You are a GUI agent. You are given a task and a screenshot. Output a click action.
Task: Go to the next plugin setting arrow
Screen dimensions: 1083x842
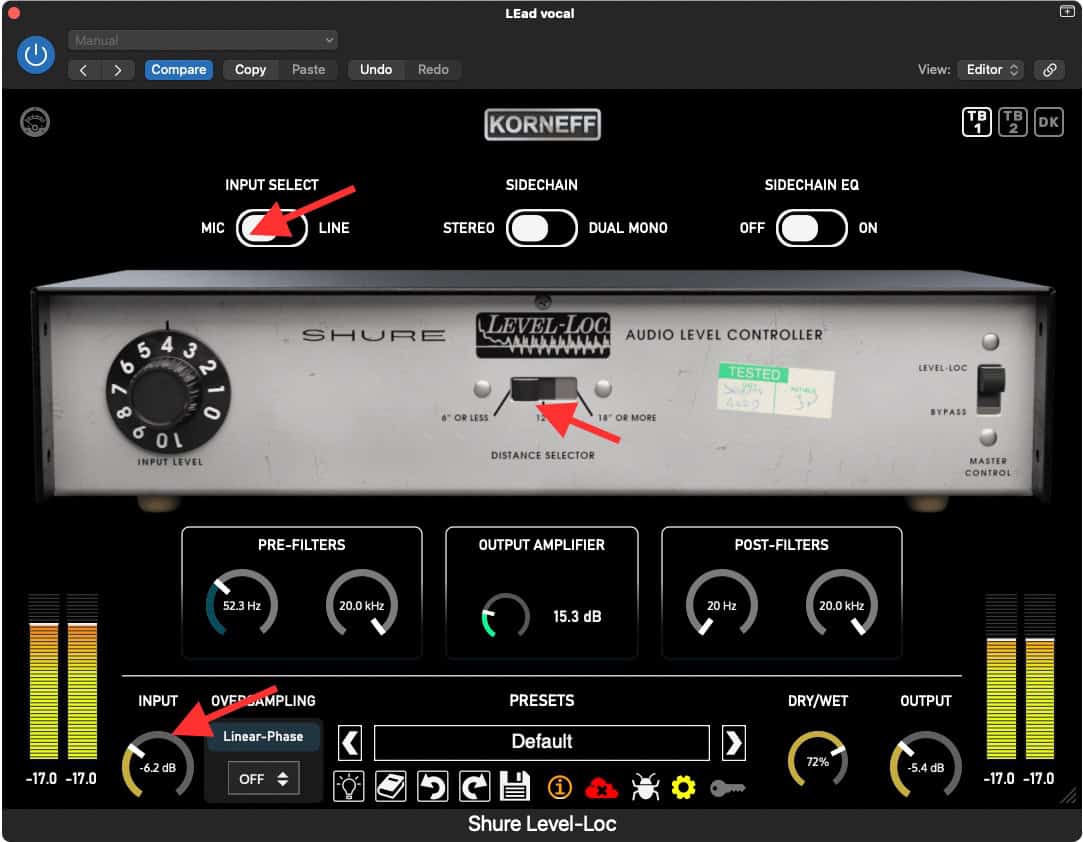[118, 70]
